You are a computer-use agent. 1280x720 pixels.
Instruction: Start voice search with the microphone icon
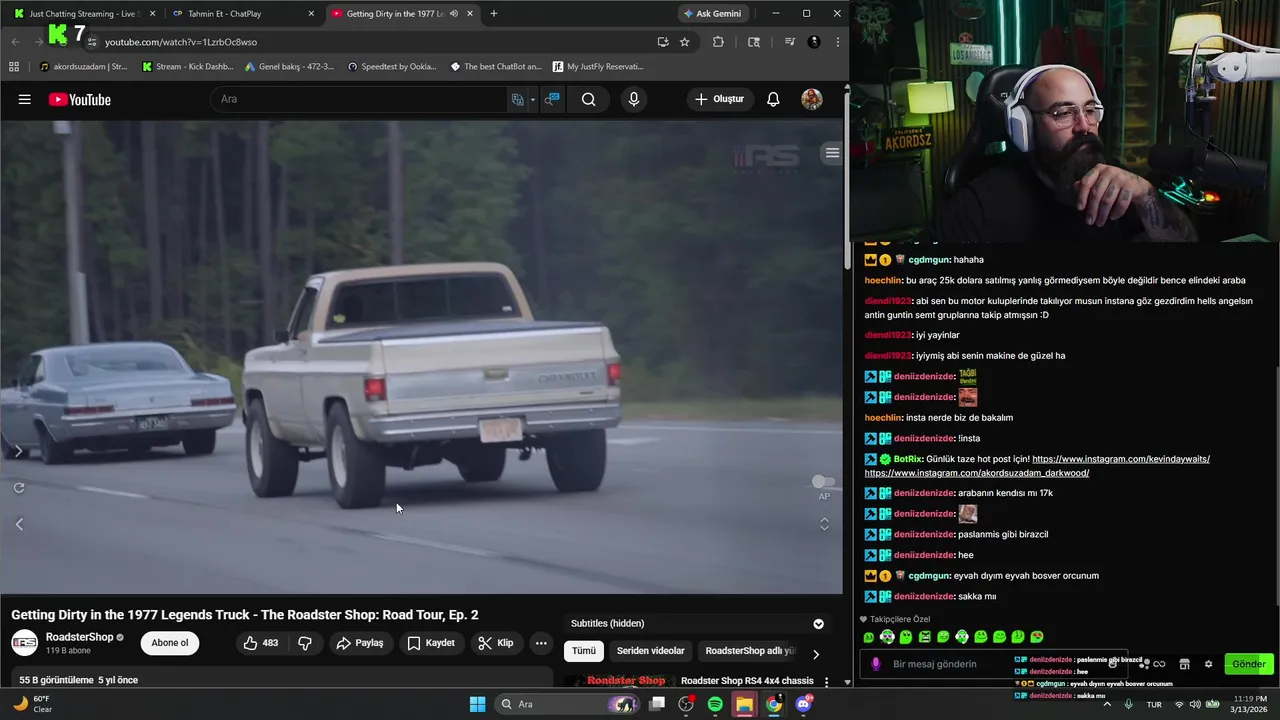(633, 99)
